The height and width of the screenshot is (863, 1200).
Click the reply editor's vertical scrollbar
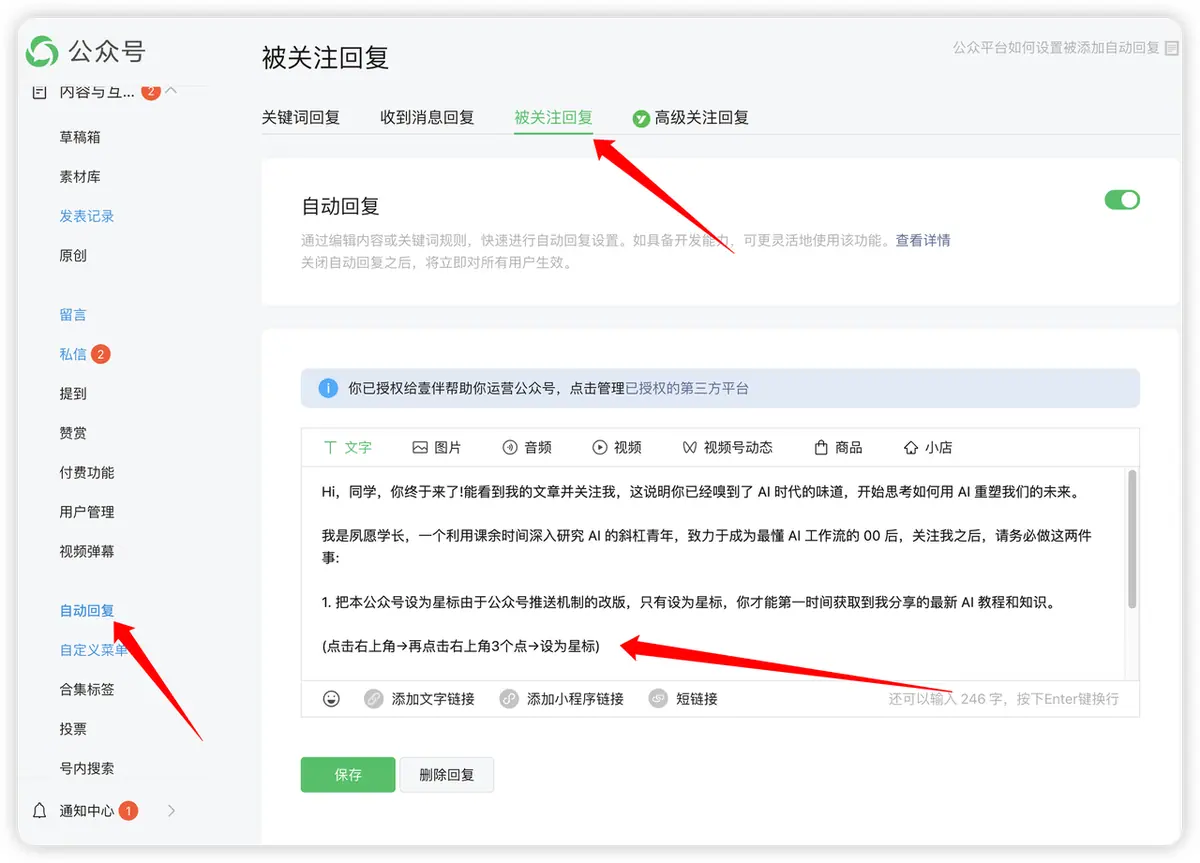pos(1132,540)
